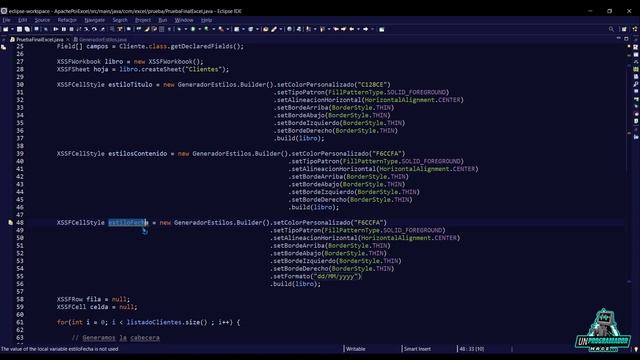Click the Suspend debug toolbar icon

[x=64, y=29]
